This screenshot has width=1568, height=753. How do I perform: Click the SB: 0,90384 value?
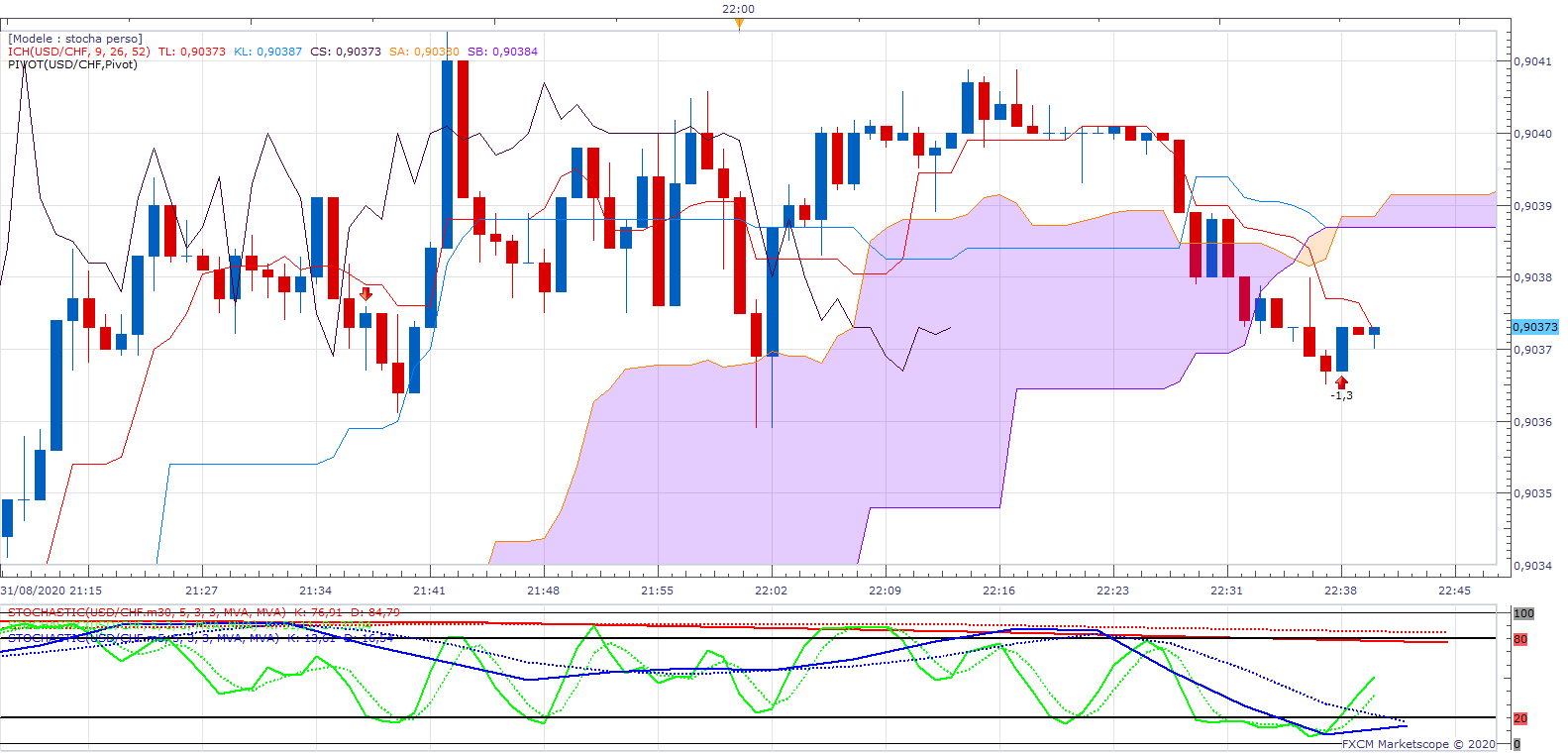point(502,52)
